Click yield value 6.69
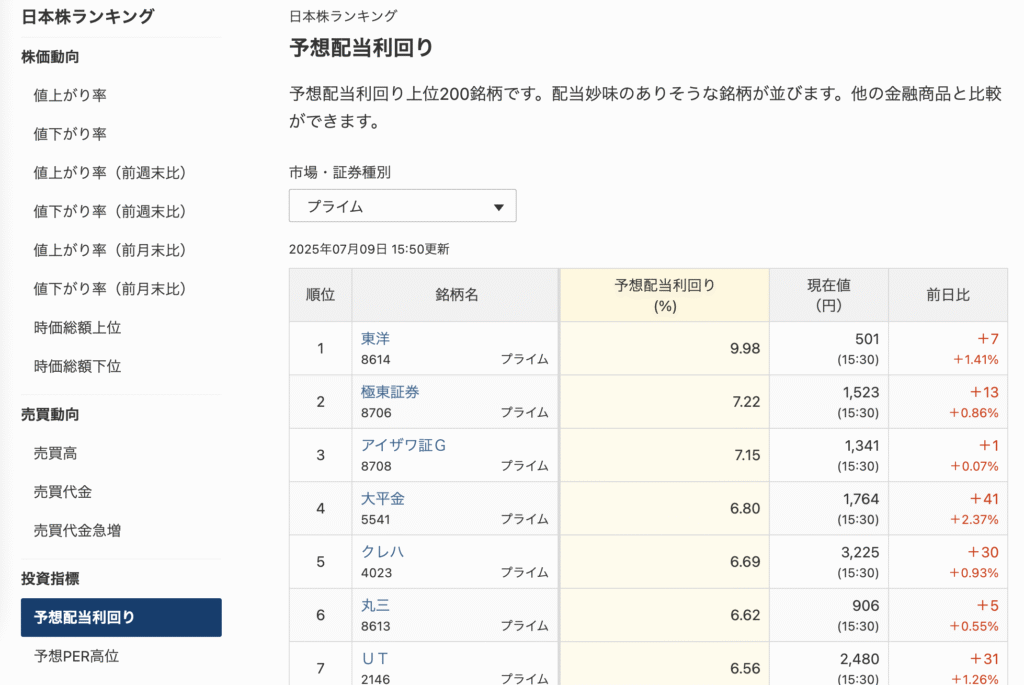This screenshot has width=1024, height=685. click(745, 562)
